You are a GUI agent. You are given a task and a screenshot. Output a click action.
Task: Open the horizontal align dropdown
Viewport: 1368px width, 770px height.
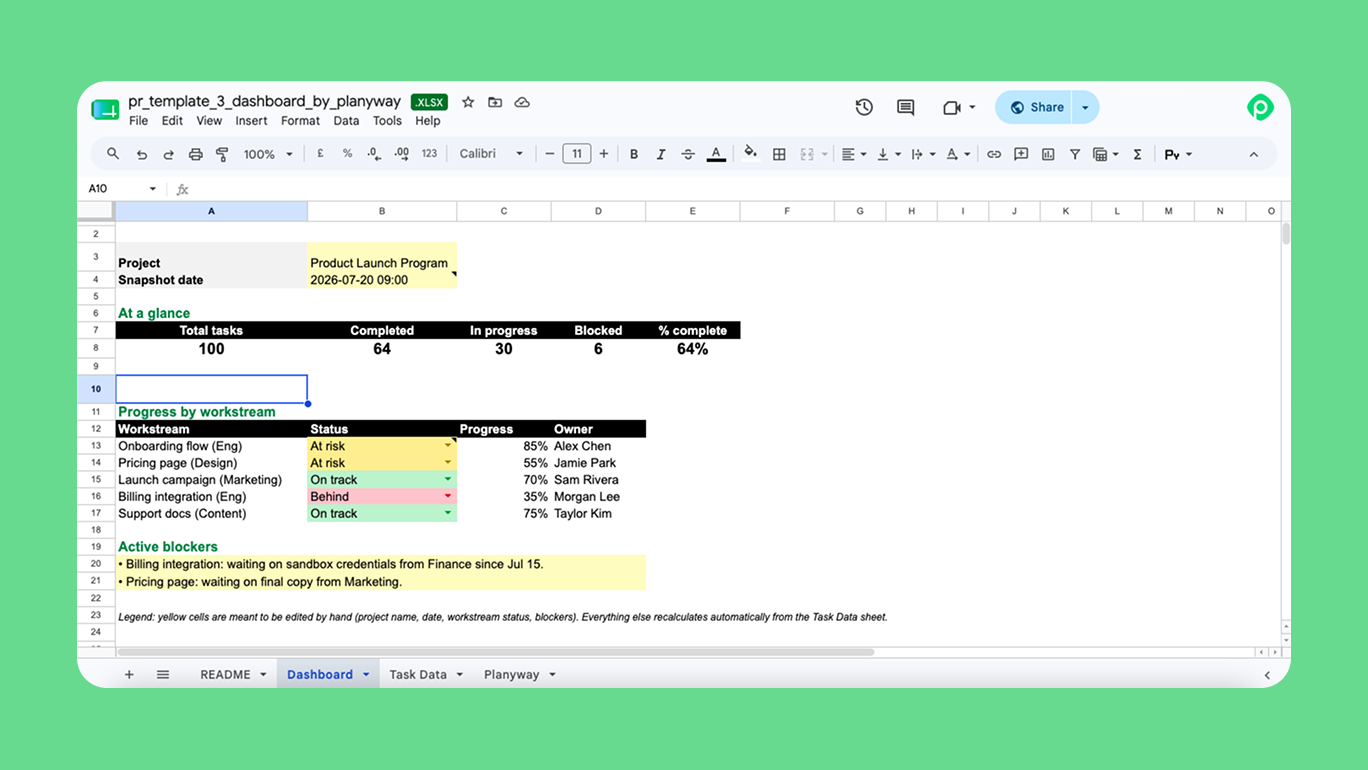click(x=853, y=154)
